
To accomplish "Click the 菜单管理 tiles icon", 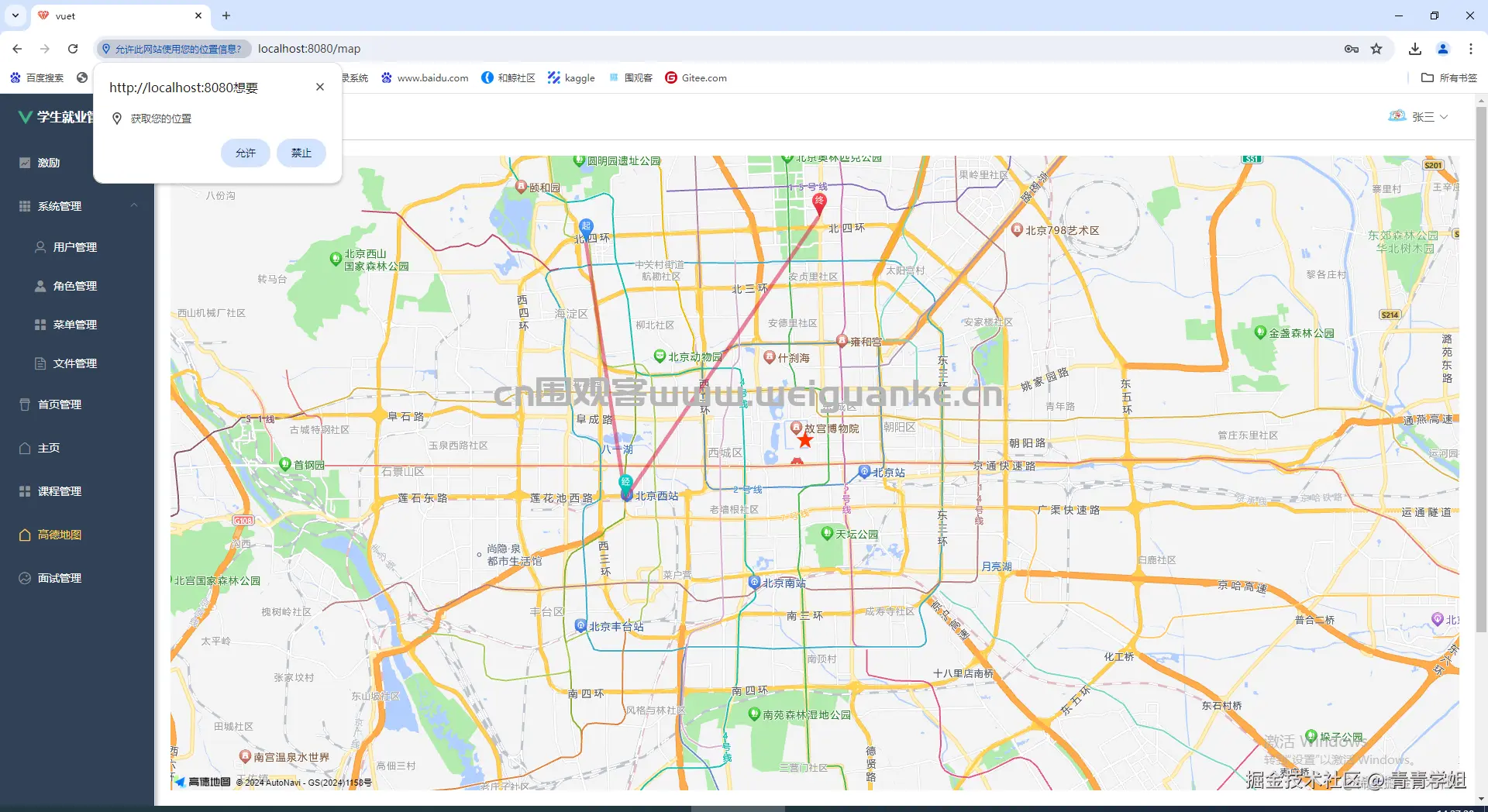I will pos(40,325).
